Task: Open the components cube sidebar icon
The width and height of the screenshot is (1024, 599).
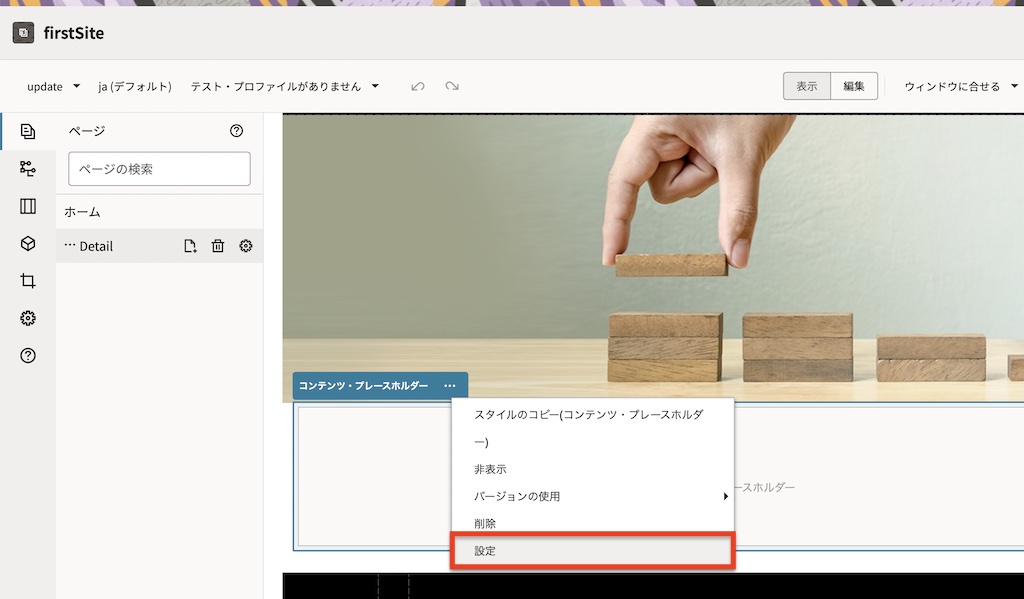Action: coord(26,243)
